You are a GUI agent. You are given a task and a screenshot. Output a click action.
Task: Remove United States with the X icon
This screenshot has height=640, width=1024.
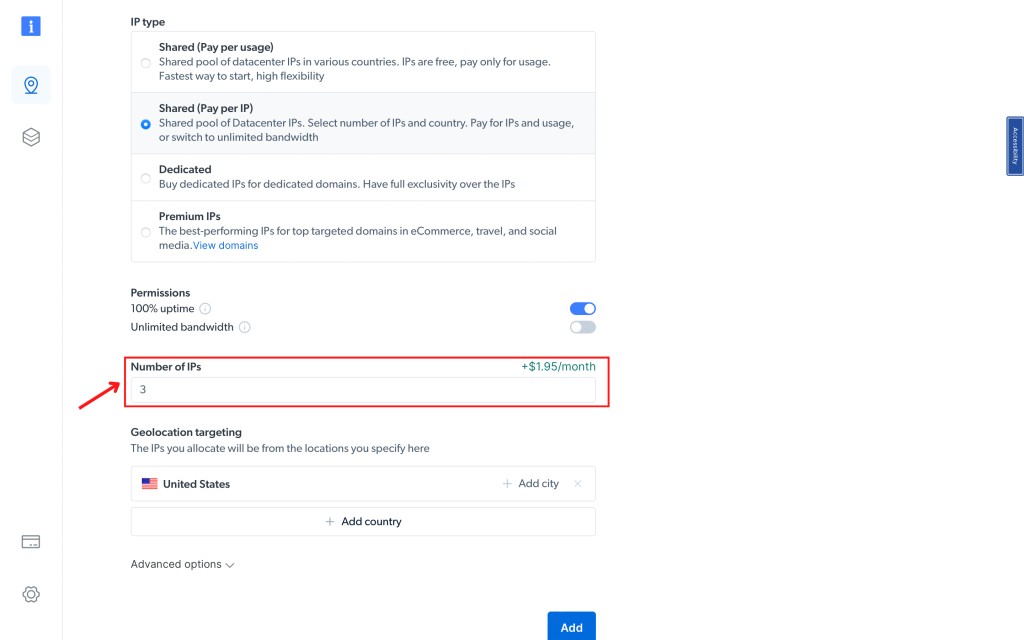pos(577,484)
